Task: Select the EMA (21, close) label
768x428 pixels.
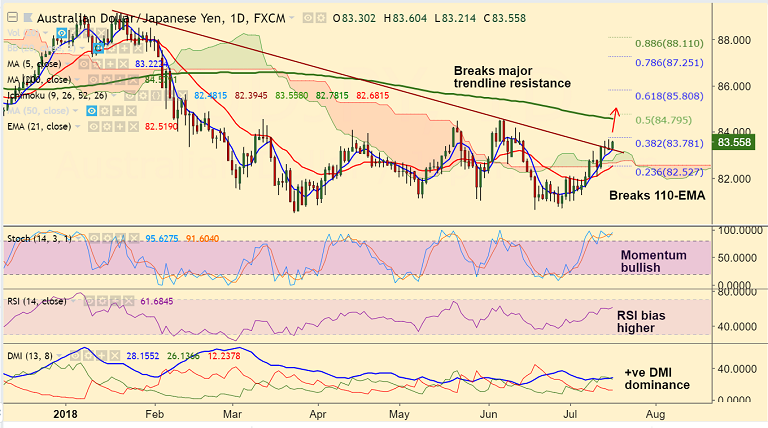Action: (x=39, y=127)
